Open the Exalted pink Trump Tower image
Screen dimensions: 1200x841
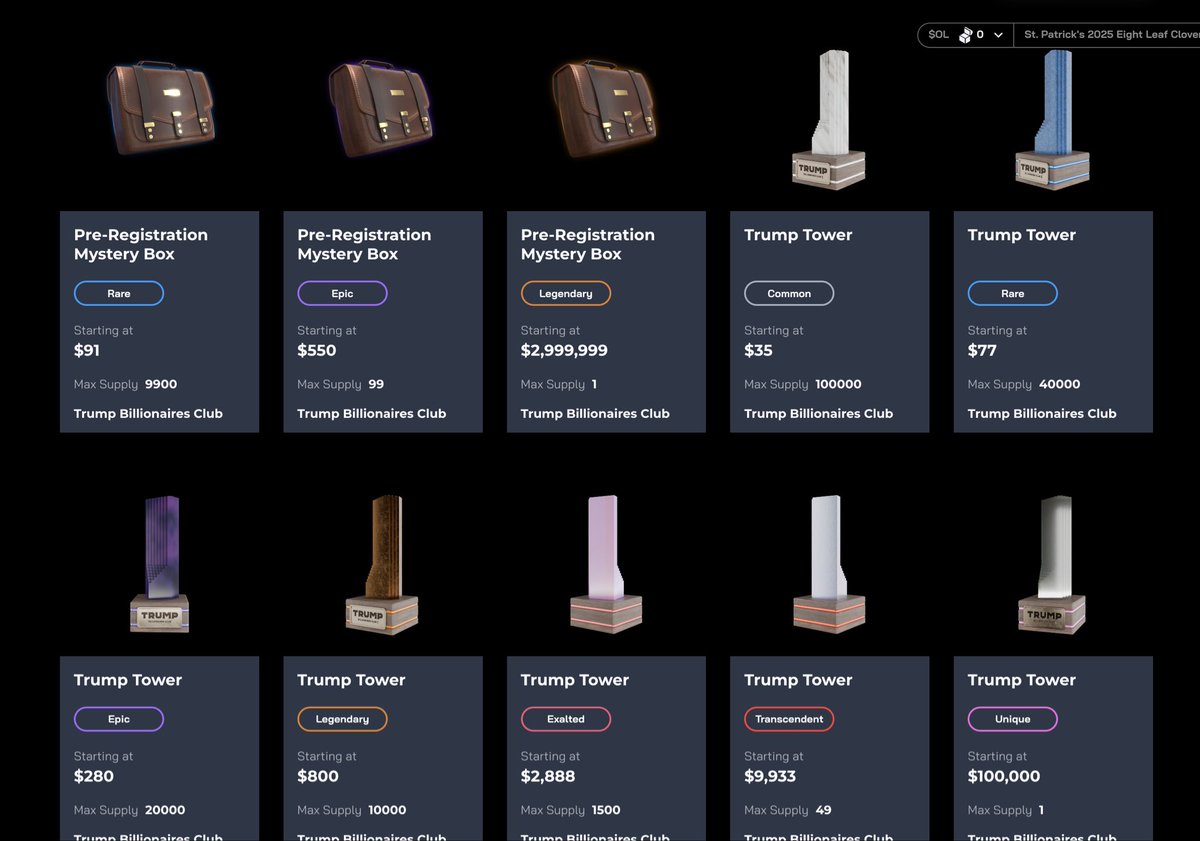pos(606,563)
